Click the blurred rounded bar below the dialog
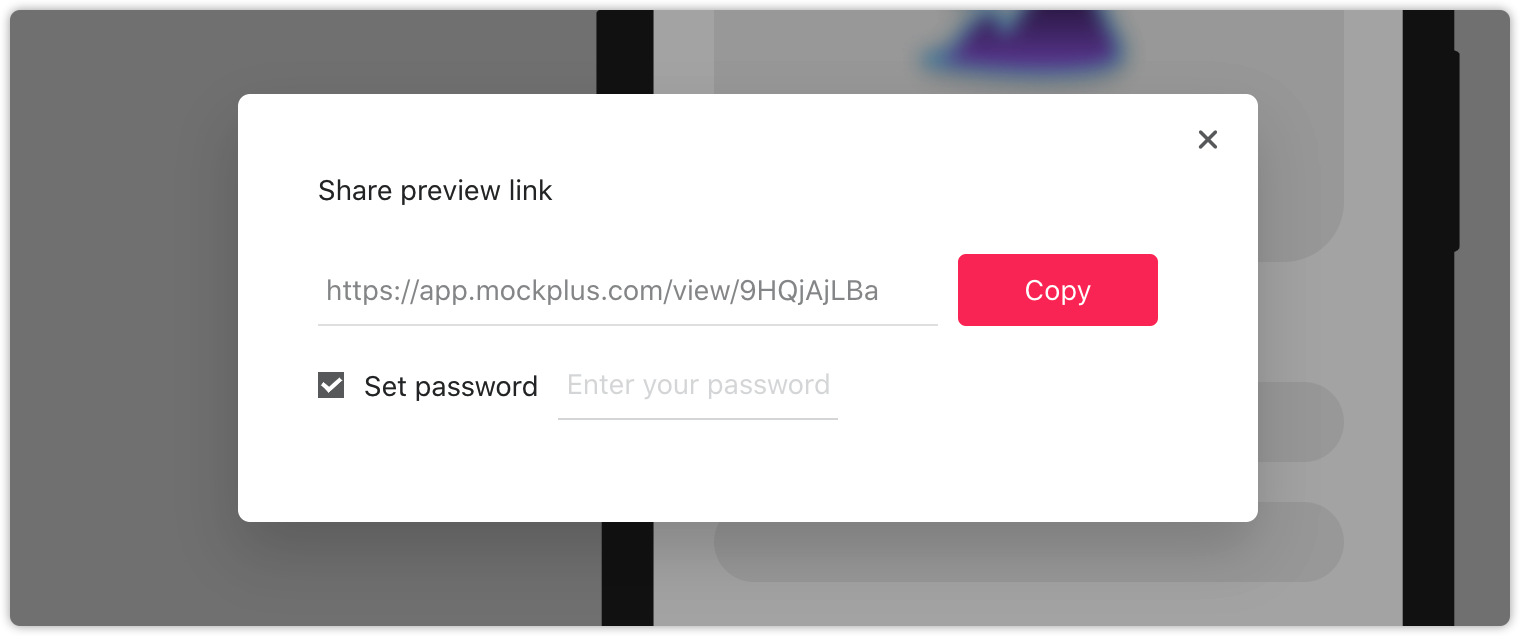The height and width of the screenshot is (636, 1520). tap(1028, 552)
